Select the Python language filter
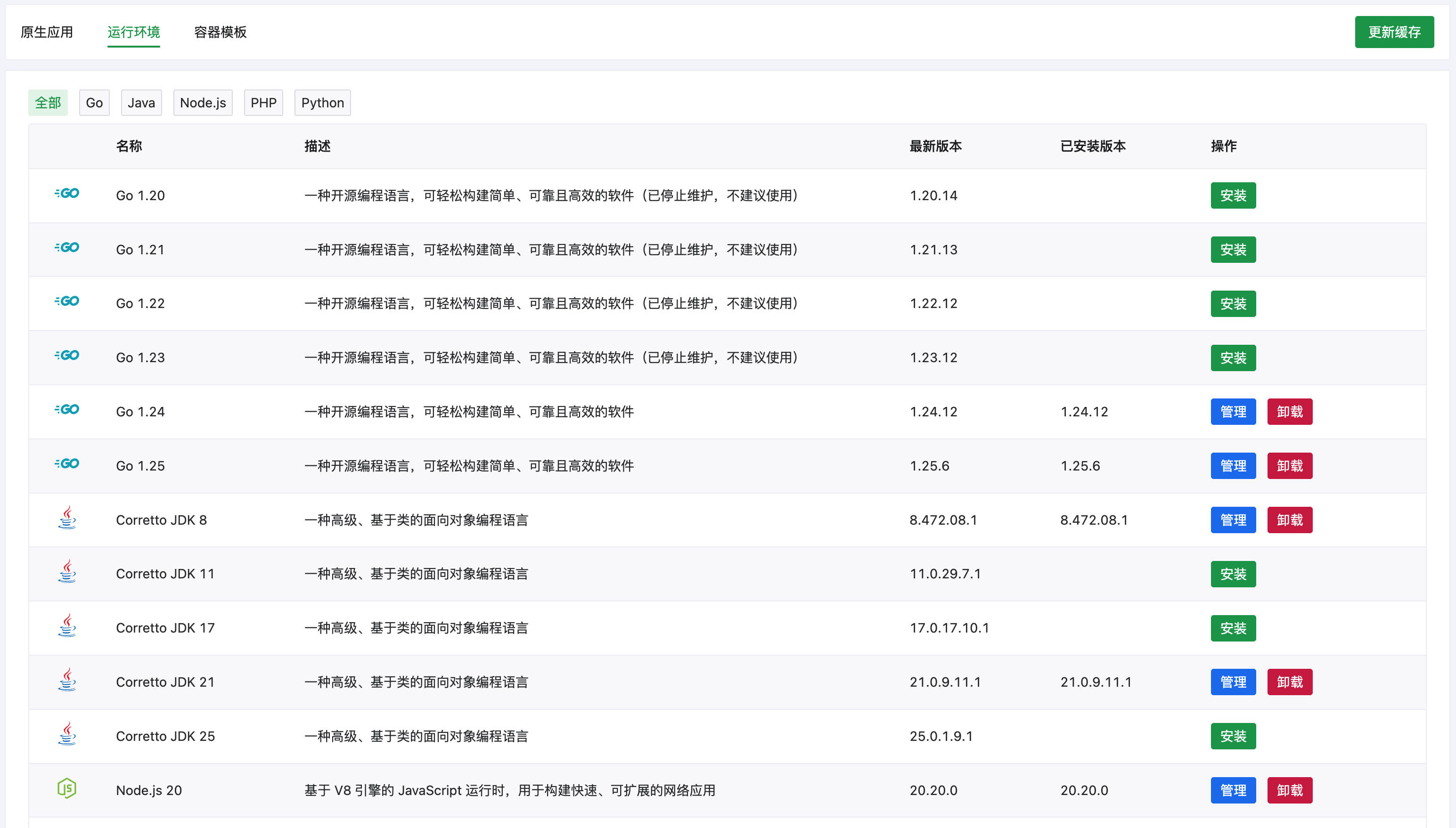This screenshot has width=1456, height=828. tap(322, 102)
